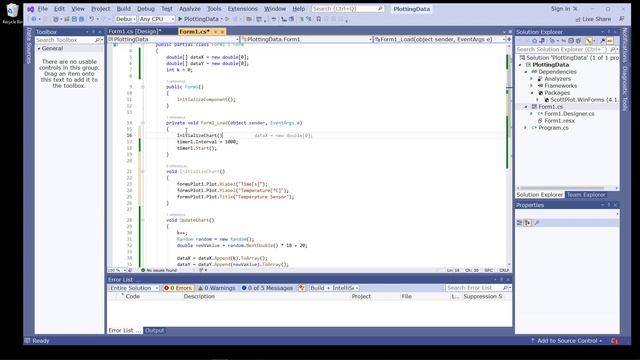Click the Property Pages wrench icon in Properties panel
Image resolution: width=640 pixels, height=360 pixels.
coord(537,223)
